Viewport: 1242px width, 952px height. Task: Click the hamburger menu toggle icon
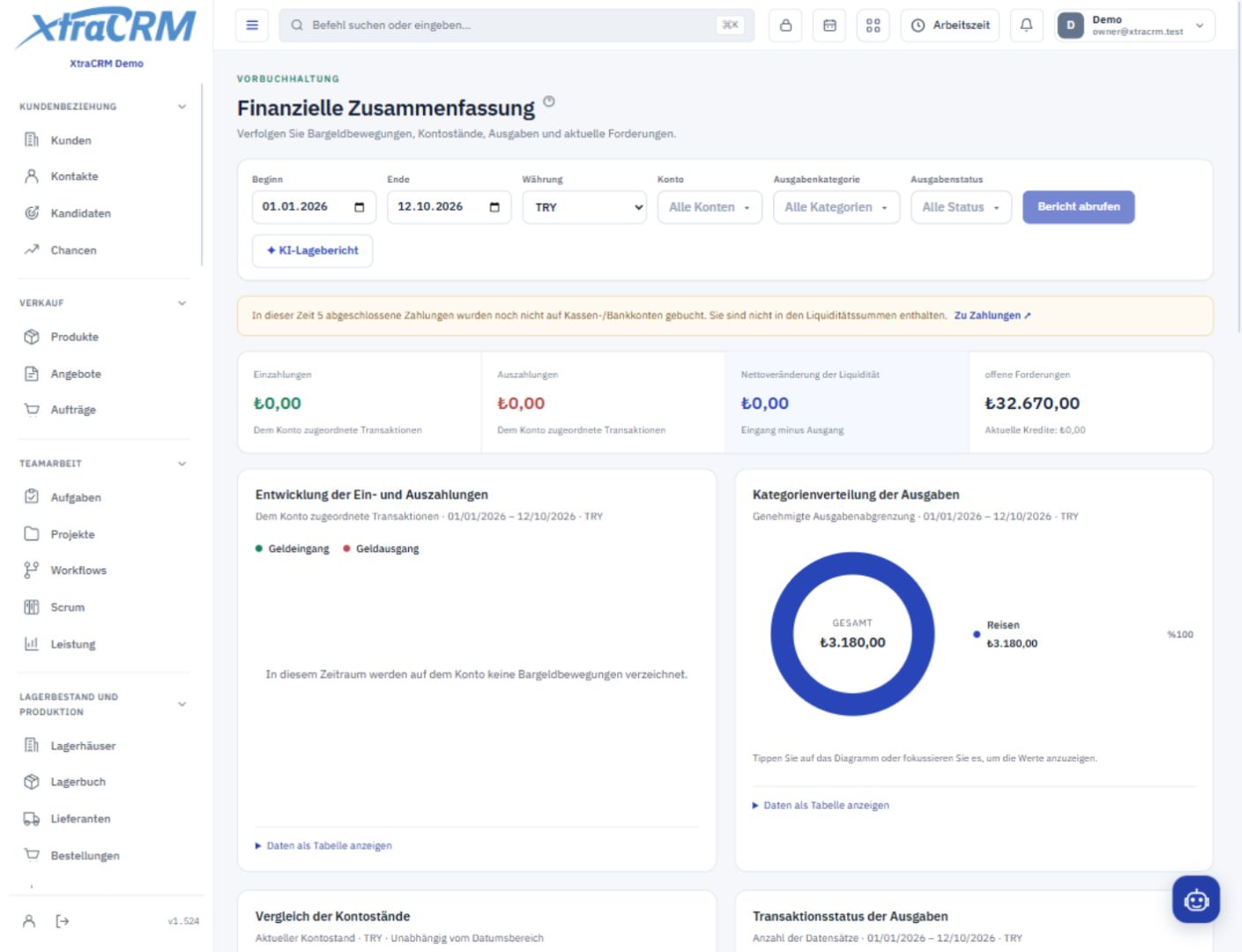(x=252, y=26)
